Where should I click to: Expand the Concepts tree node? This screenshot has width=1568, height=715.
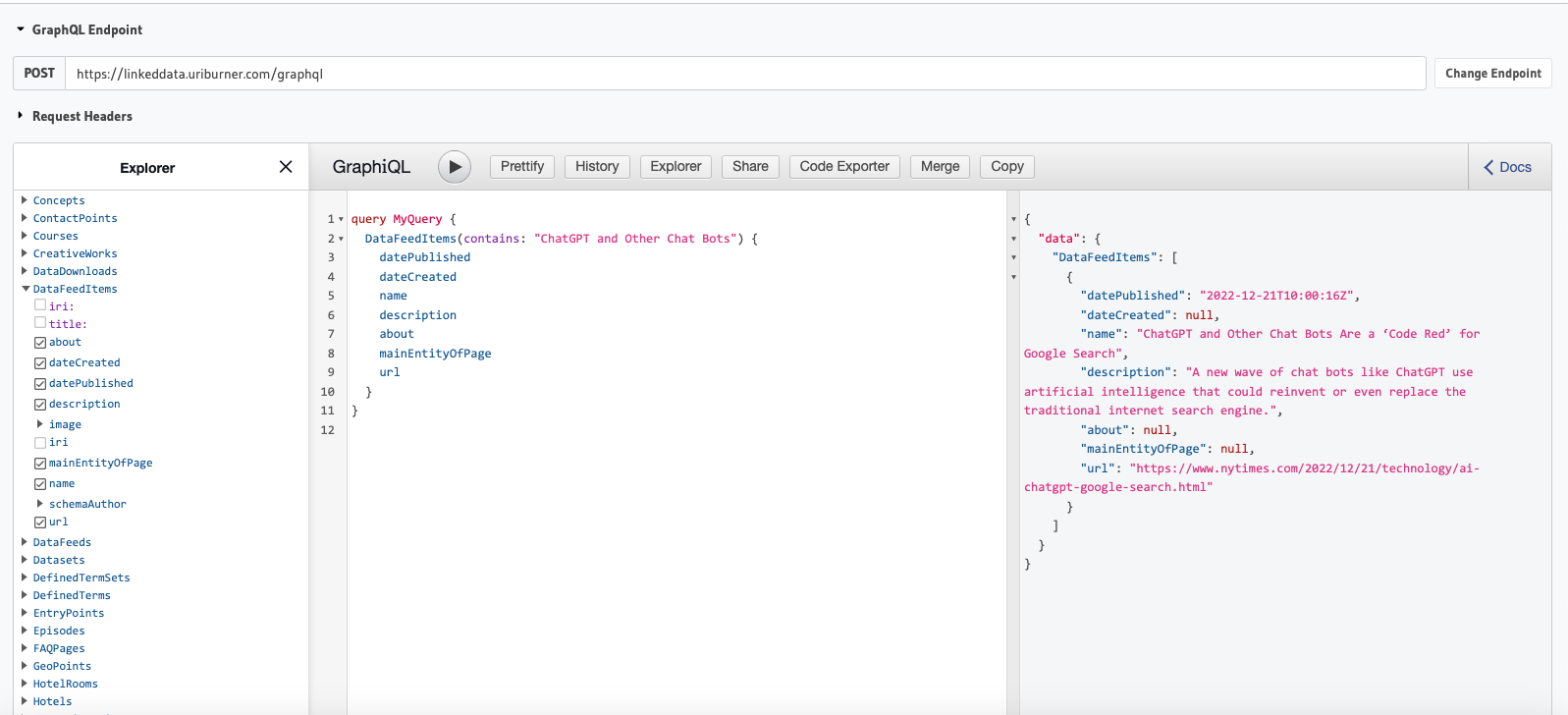point(25,200)
